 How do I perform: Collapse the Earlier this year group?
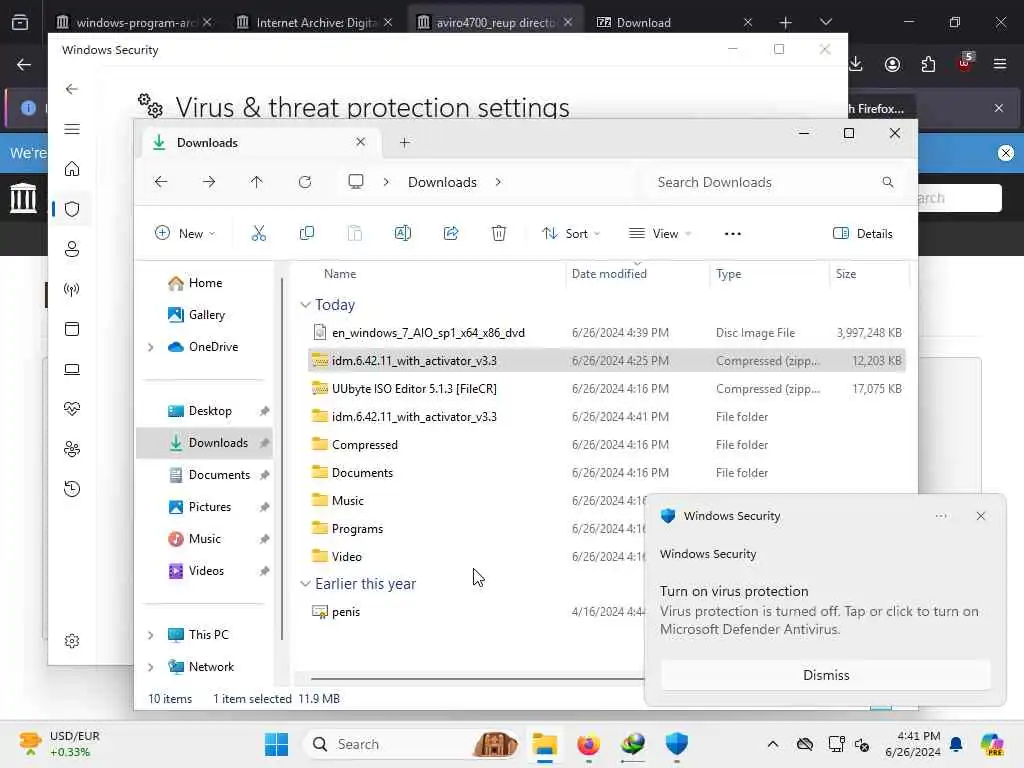[x=305, y=584]
